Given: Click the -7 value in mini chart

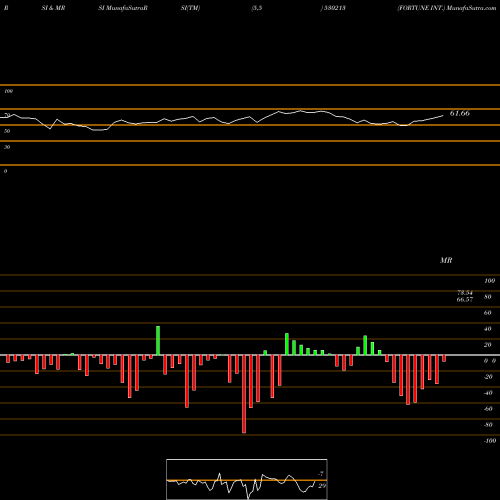Looking at the screenshot, I should click(321, 474).
